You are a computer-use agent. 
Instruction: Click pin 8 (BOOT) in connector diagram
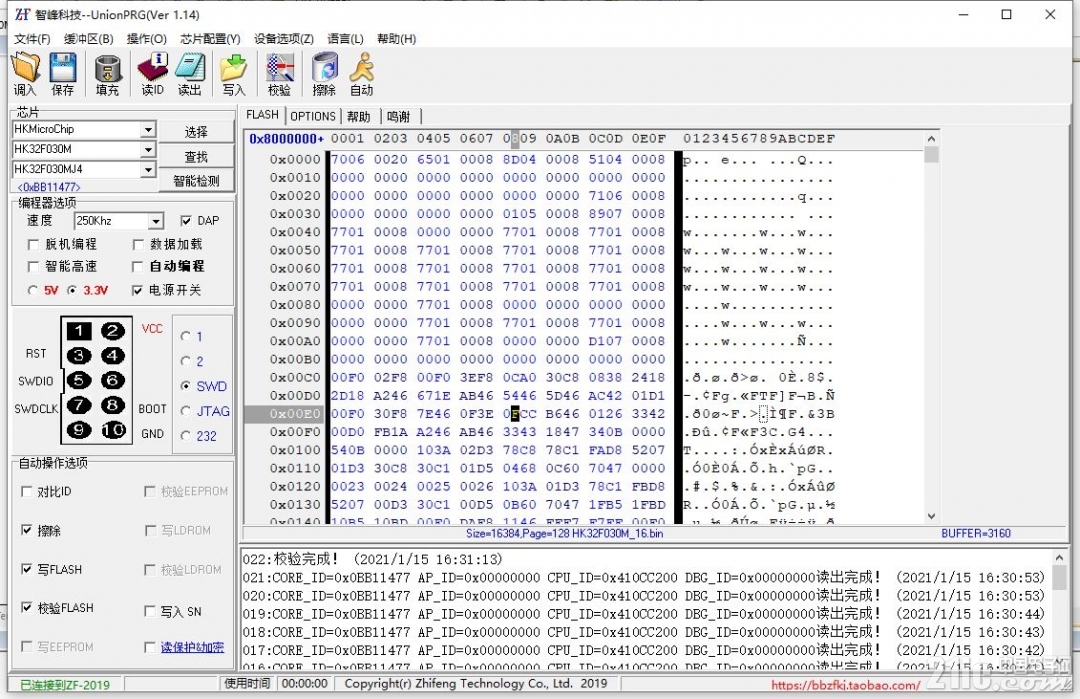pos(113,405)
